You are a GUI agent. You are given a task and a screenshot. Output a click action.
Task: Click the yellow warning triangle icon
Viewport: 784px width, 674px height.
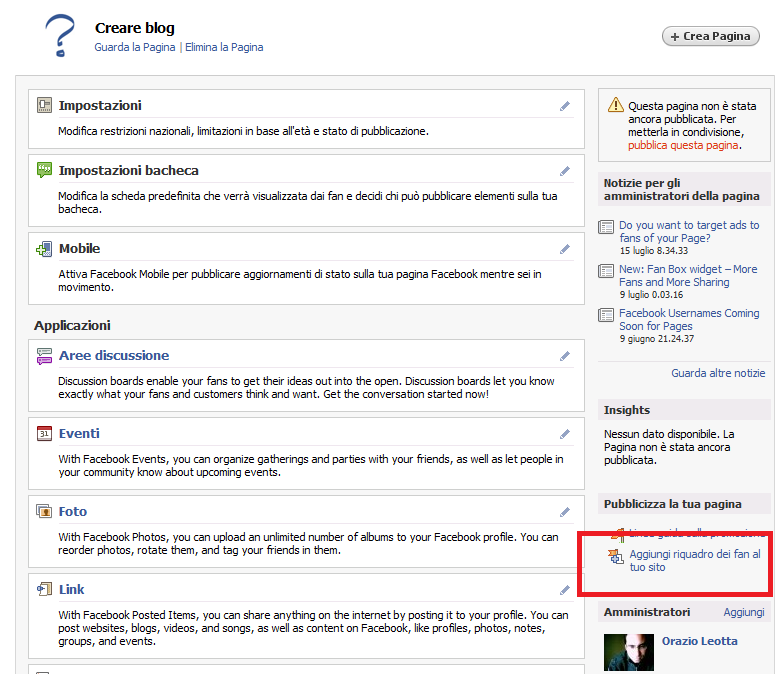coord(616,104)
